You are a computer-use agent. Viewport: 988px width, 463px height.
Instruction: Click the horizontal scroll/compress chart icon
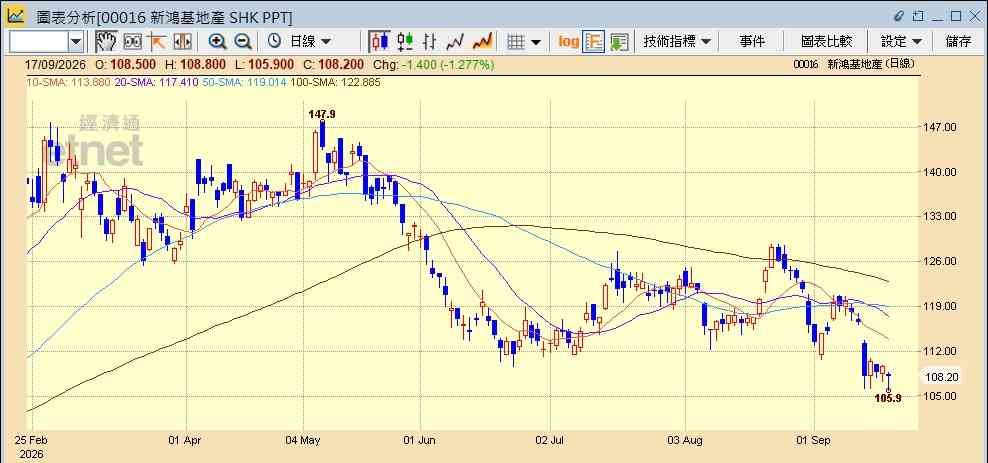[x=182, y=42]
